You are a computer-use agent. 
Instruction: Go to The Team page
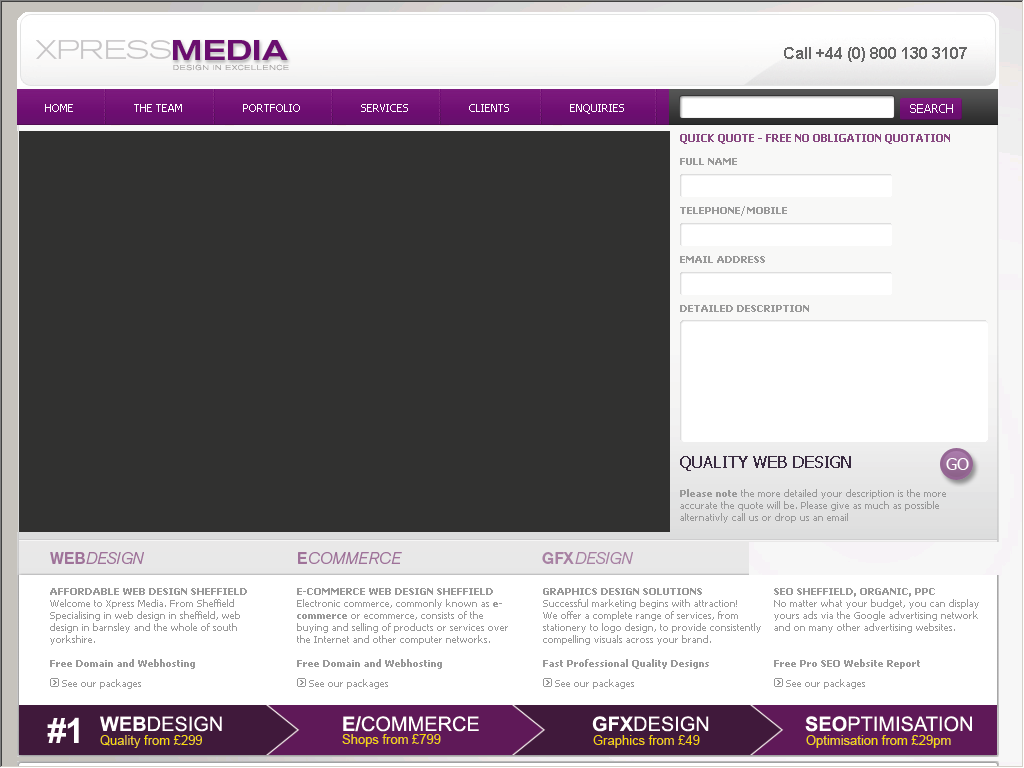coord(158,108)
